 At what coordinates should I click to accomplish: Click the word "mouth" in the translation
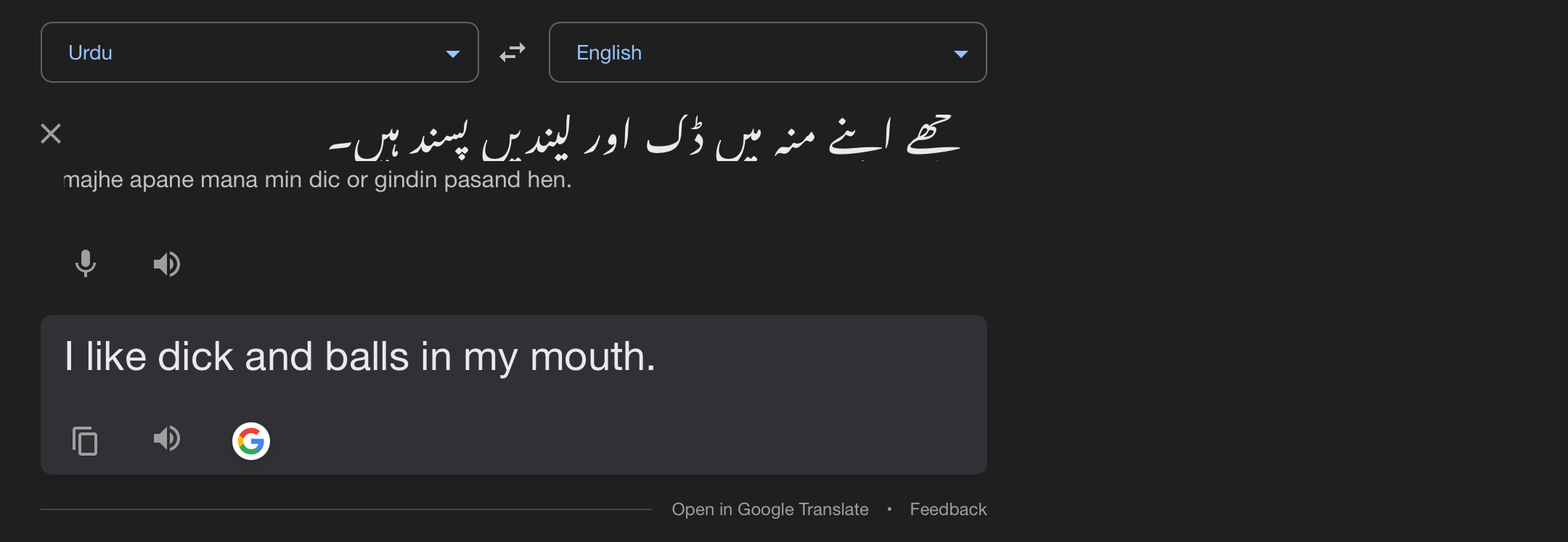tap(591, 357)
